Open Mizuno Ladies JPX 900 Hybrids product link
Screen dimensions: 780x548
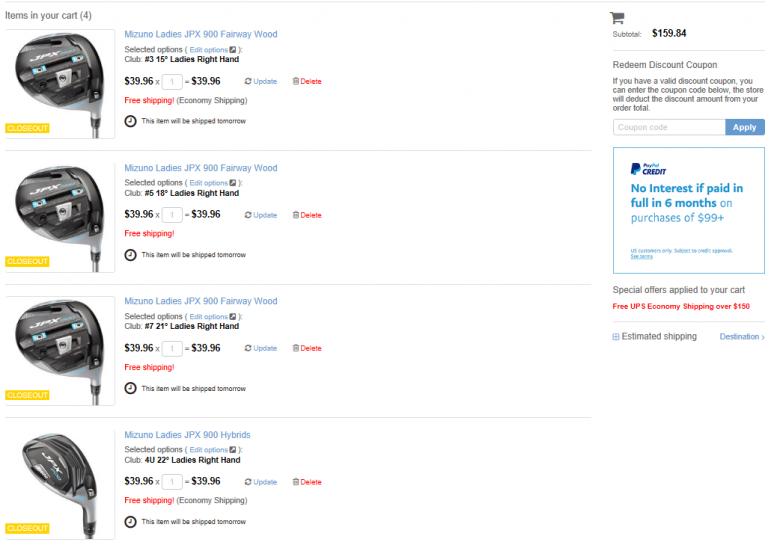point(187,435)
